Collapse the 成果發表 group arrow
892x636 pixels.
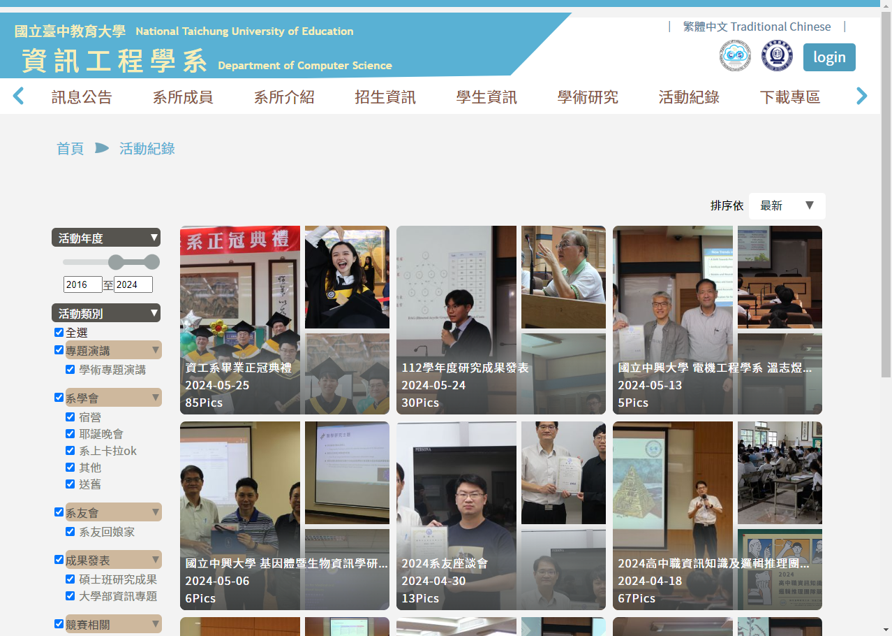(x=155, y=560)
